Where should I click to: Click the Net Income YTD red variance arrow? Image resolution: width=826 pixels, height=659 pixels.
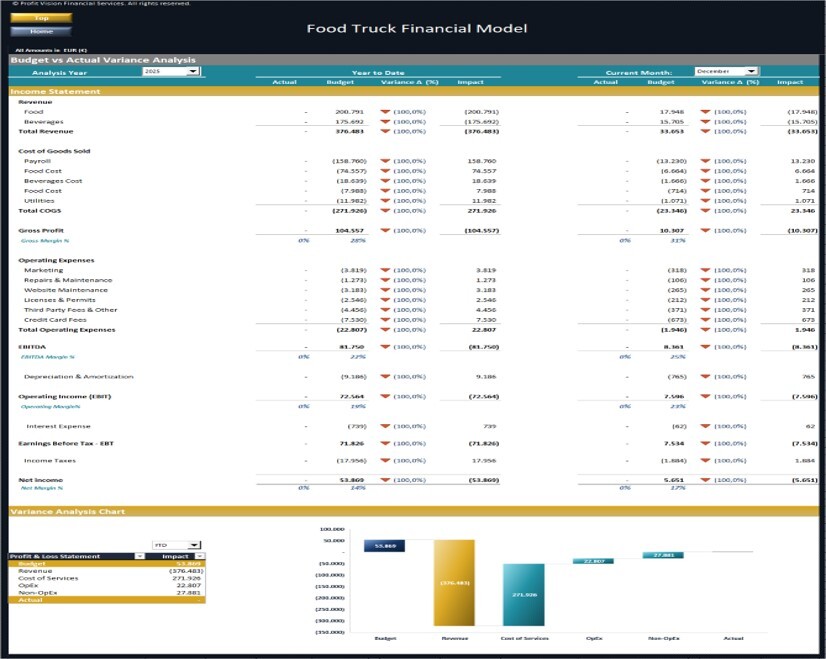tap(385, 480)
